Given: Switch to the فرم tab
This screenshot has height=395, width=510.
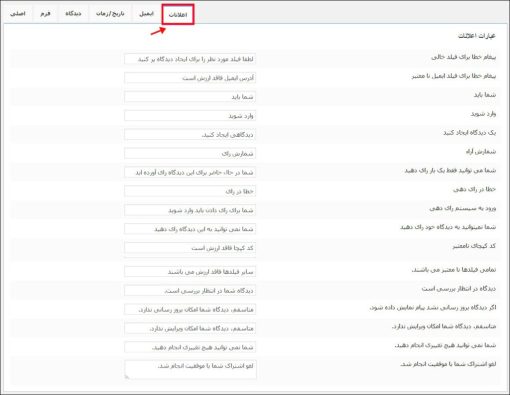Looking at the screenshot, I should [x=45, y=14].
